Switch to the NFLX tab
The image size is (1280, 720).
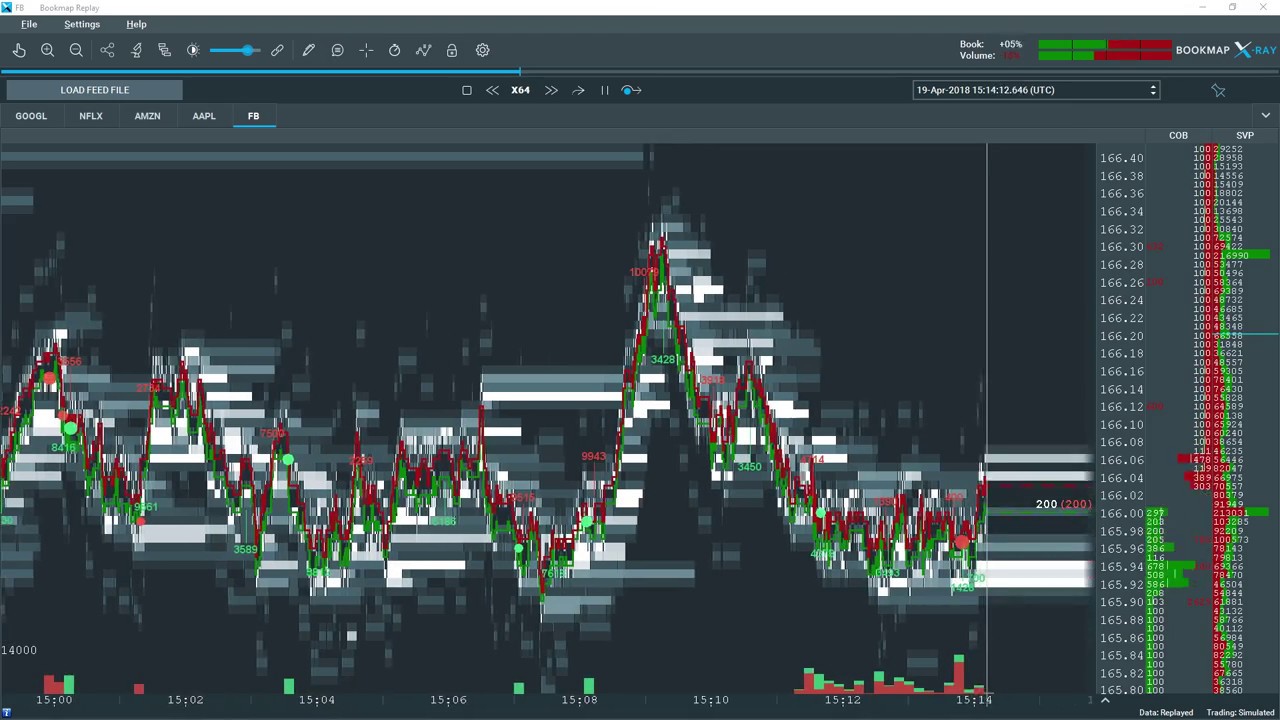tap(91, 116)
